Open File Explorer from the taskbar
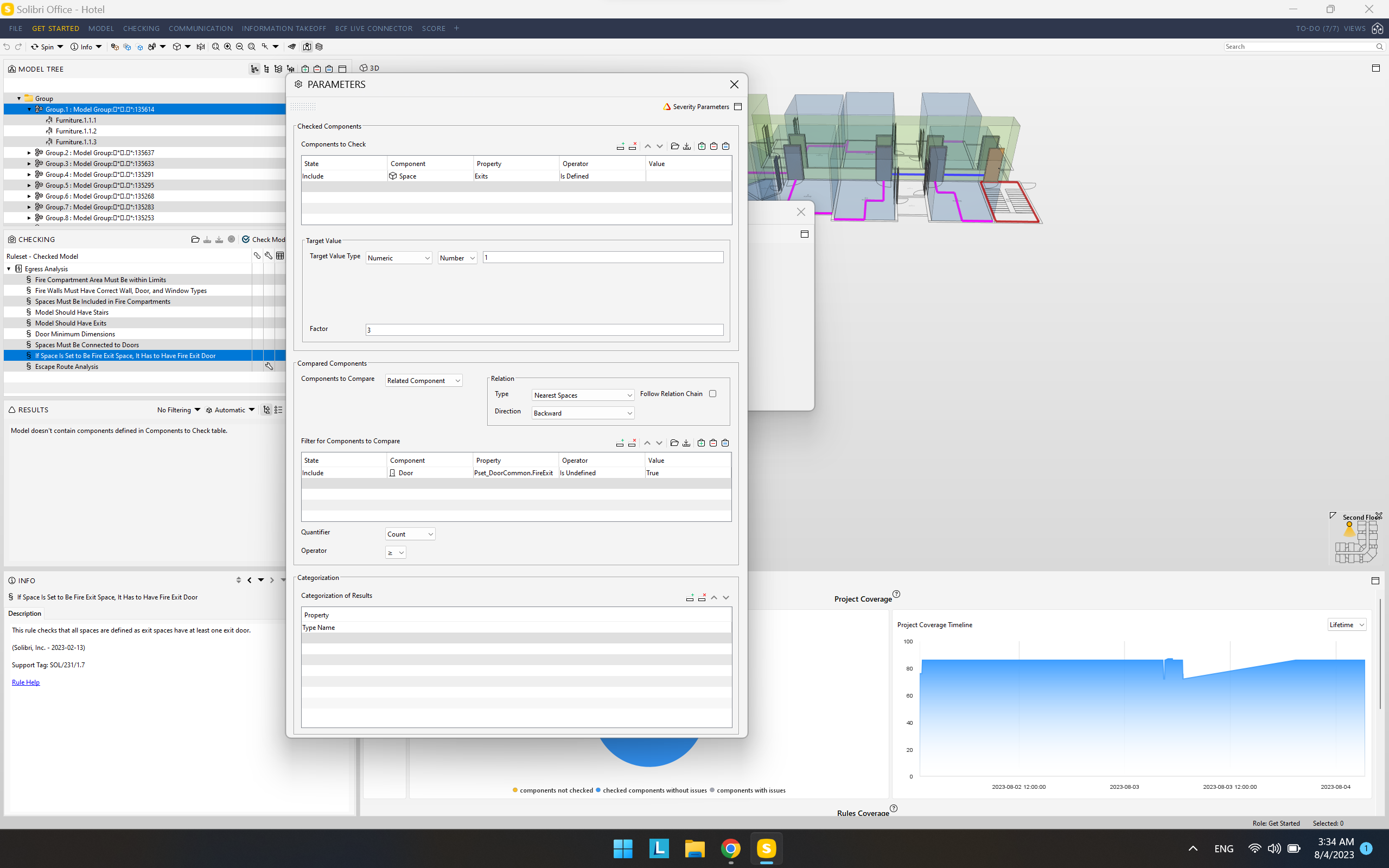This screenshot has height=868, width=1389. click(x=694, y=848)
